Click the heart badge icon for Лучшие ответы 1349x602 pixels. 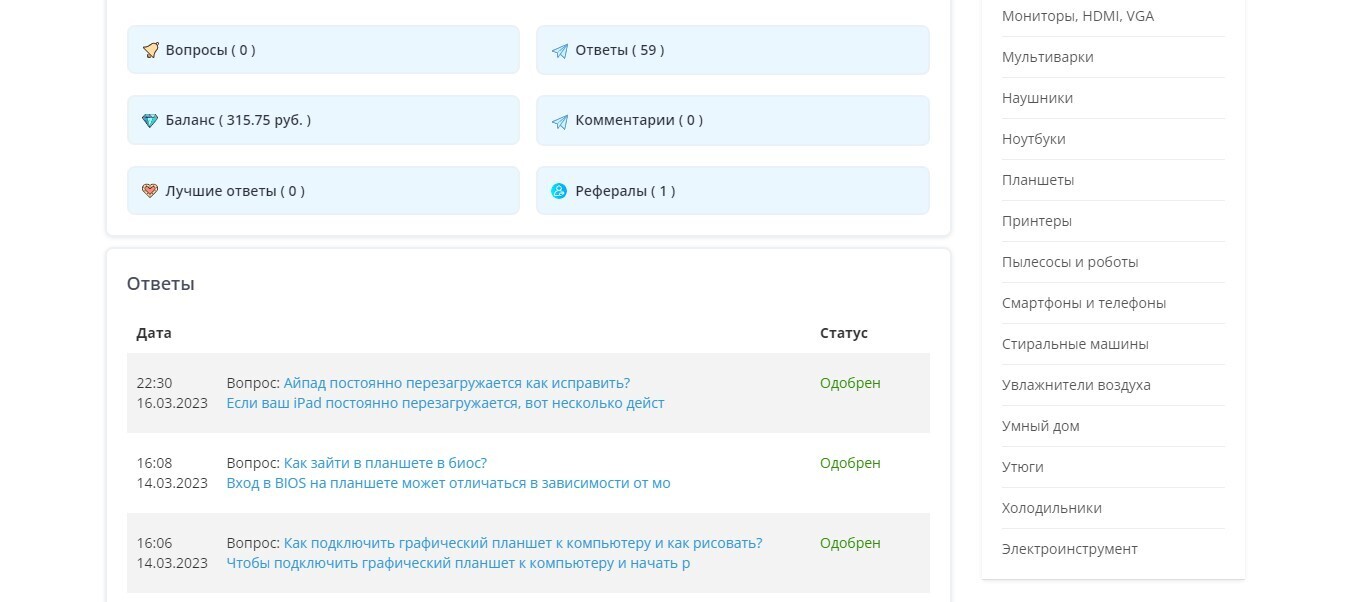click(151, 190)
